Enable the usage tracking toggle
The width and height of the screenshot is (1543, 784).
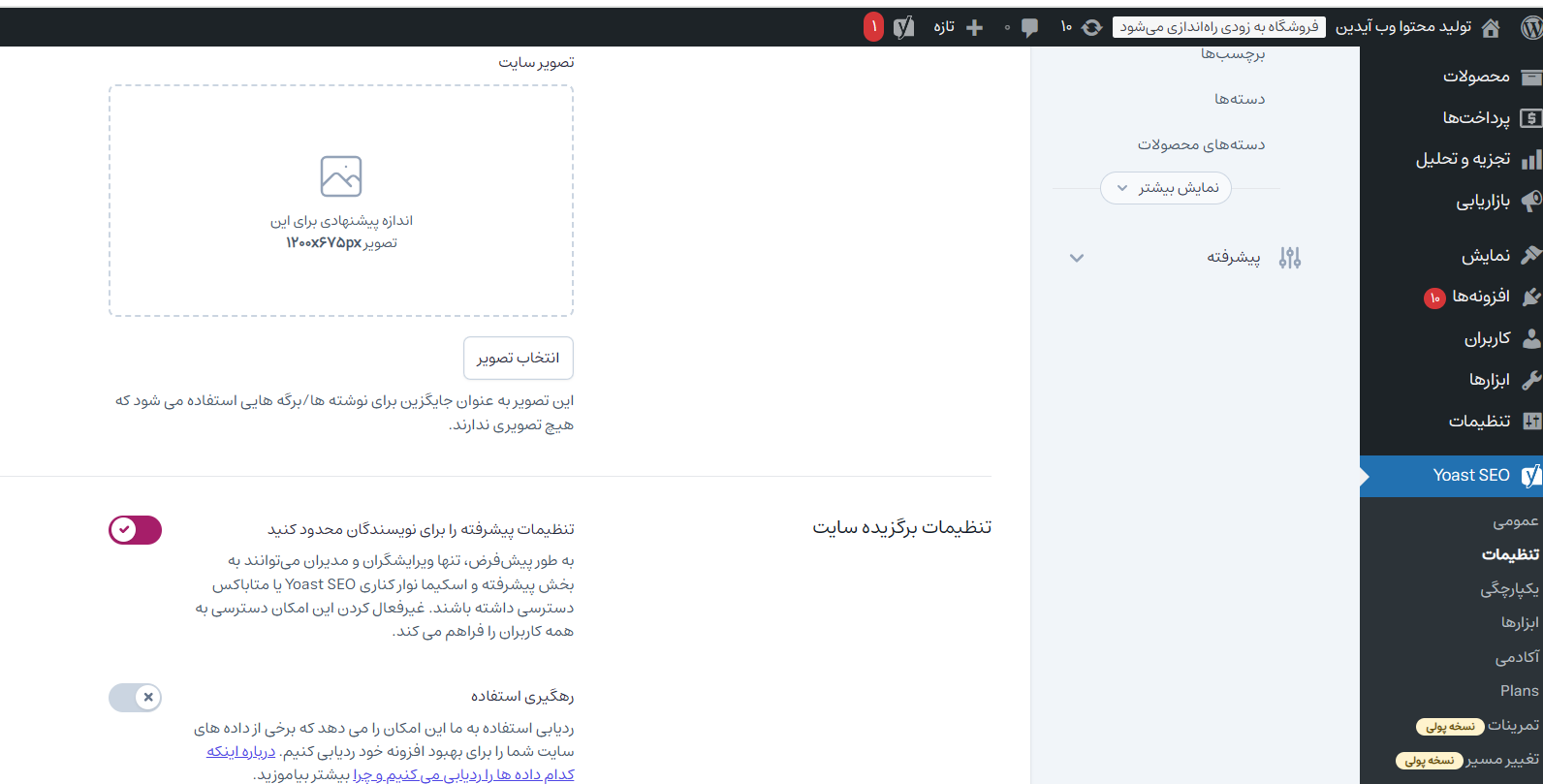pos(136,697)
